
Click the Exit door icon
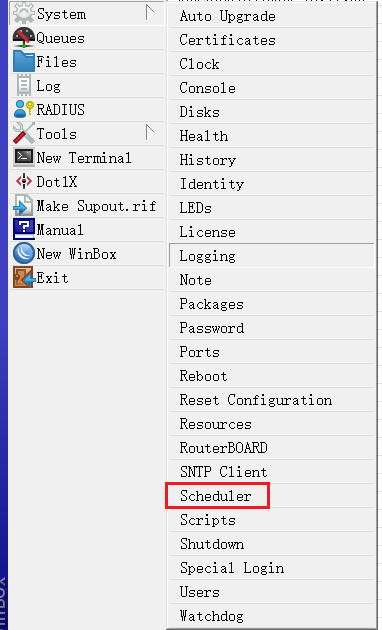[24, 278]
